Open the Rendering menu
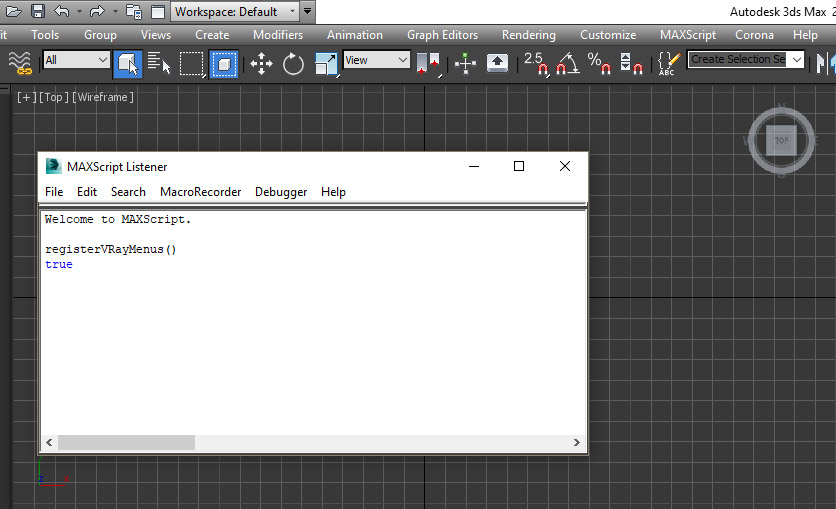Image resolution: width=836 pixels, height=509 pixels. click(x=528, y=35)
